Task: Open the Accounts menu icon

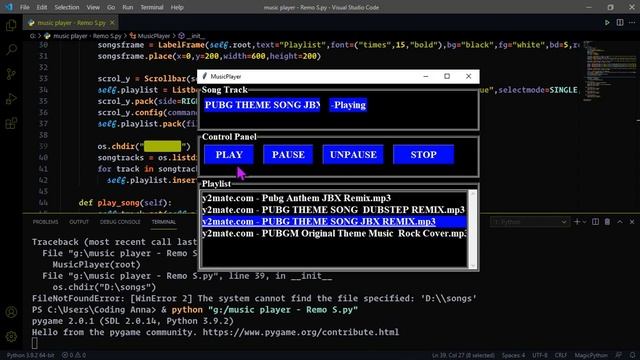Action: (x=11, y=312)
